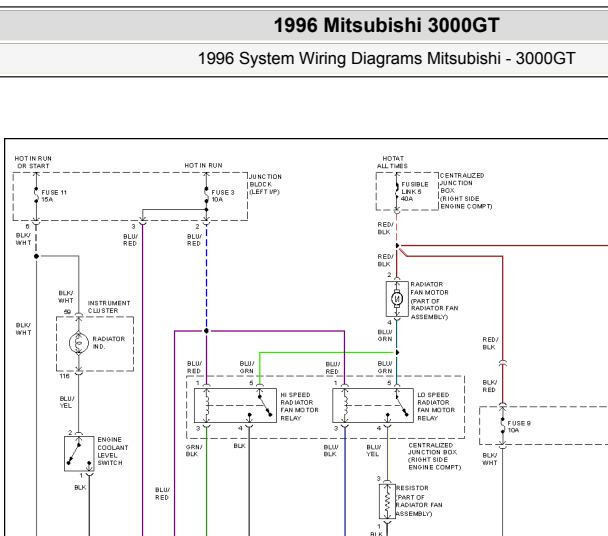
Task: Click the "BLK" label under hi speed relay pin 4
Action: [240, 446]
